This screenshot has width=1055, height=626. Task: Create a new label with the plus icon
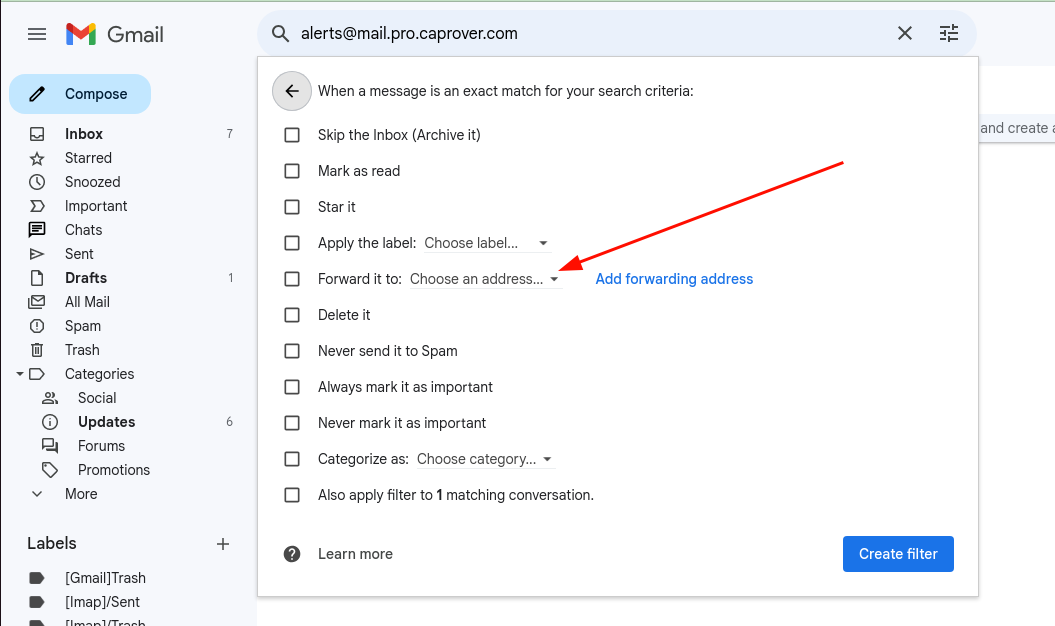coord(222,544)
